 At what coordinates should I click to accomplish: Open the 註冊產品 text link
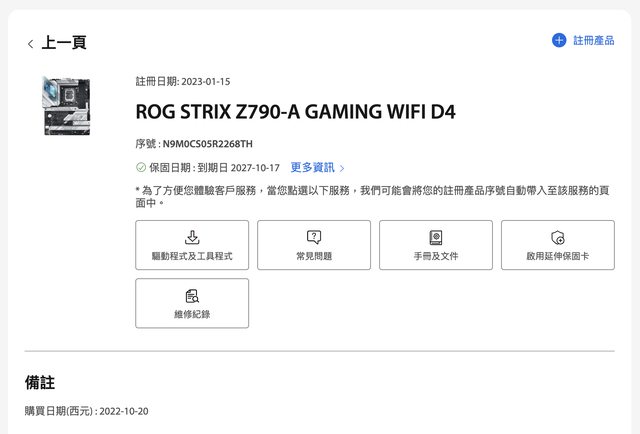(593, 41)
